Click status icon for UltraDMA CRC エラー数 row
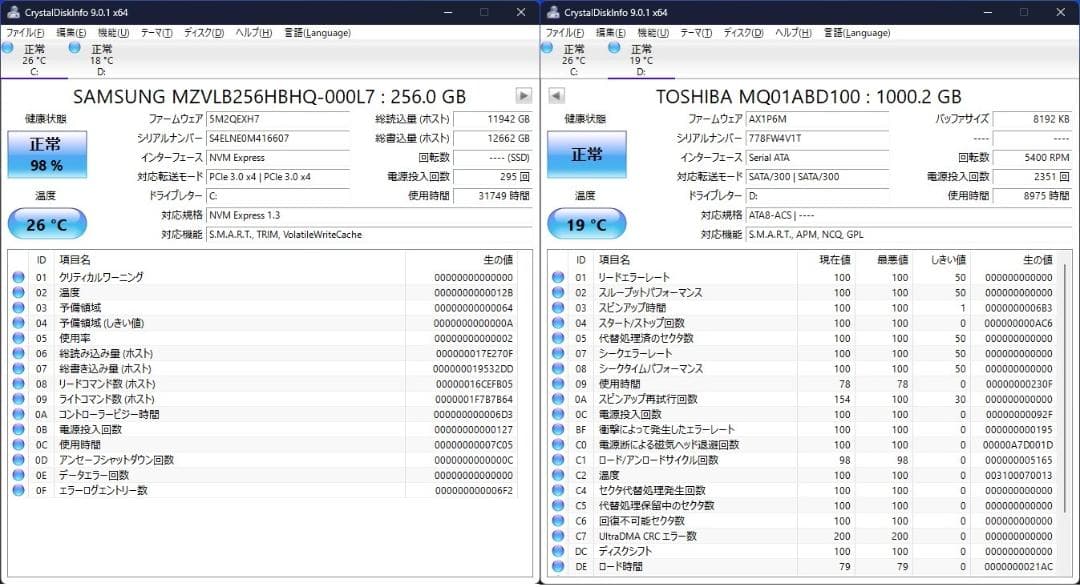 (558, 535)
